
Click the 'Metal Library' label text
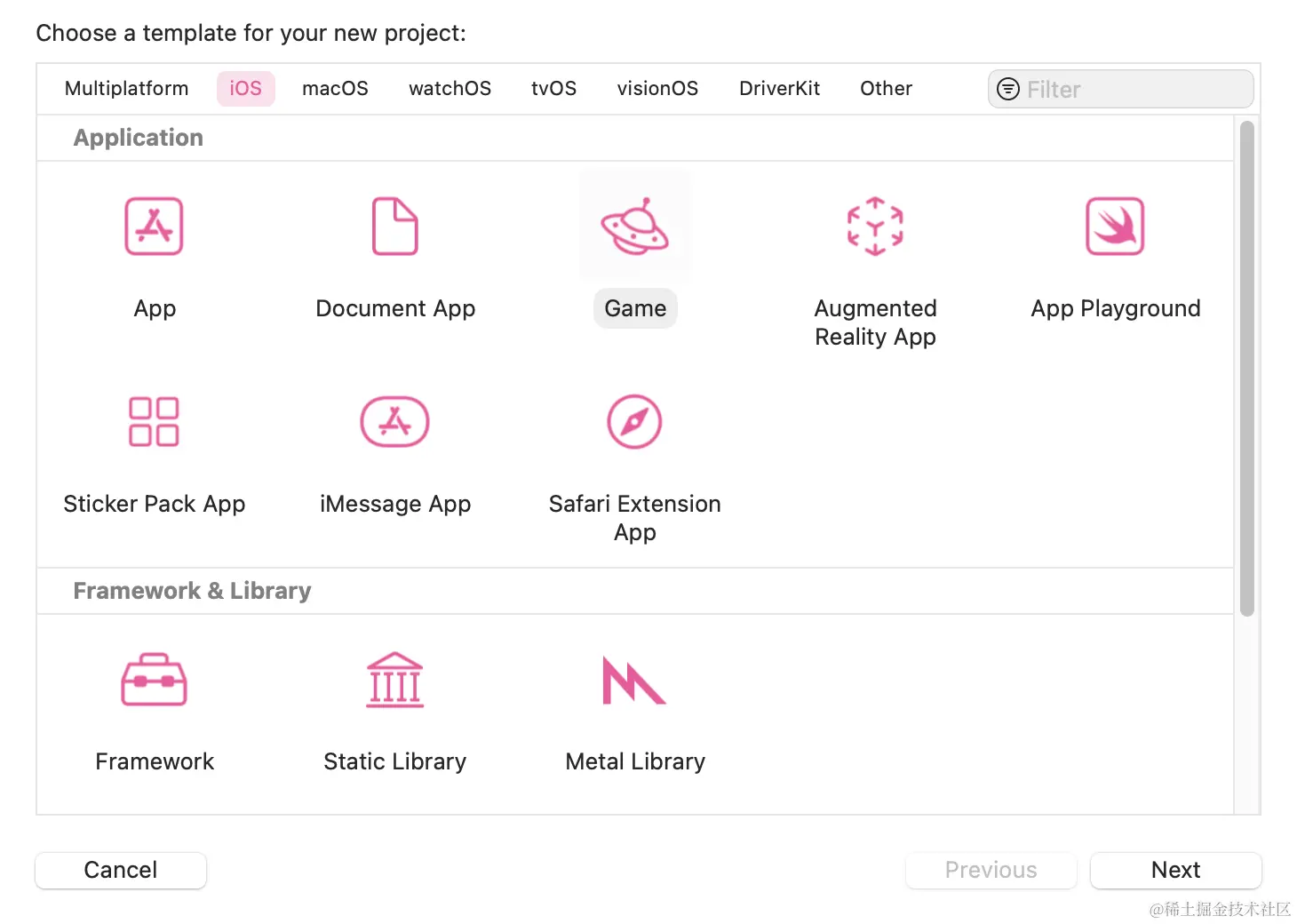[634, 761]
